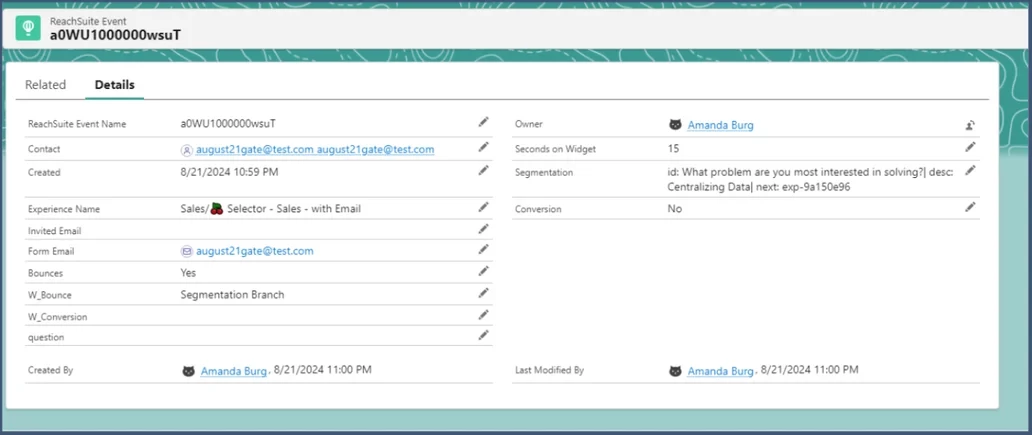Edit the Experience Name field
Viewport: 1032px width, 435px height.
pos(484,207)
